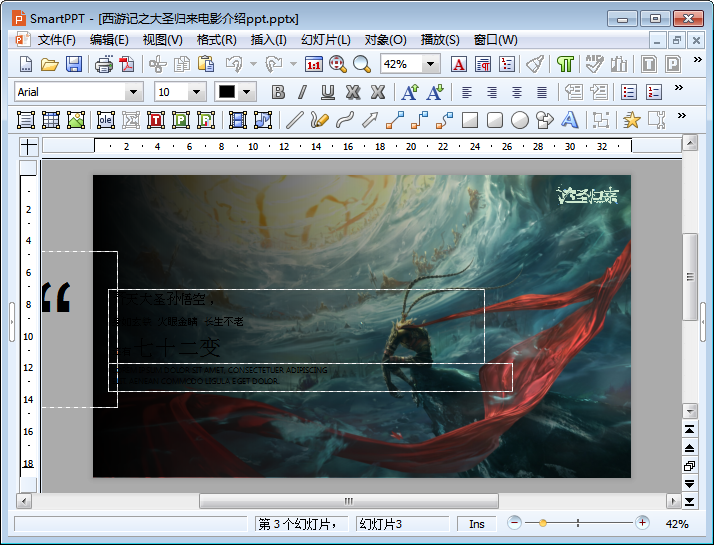This screenshot has height=545, width=714.
Task: Click the yellow star icon in object toolbar
Action: pos(632,120)
